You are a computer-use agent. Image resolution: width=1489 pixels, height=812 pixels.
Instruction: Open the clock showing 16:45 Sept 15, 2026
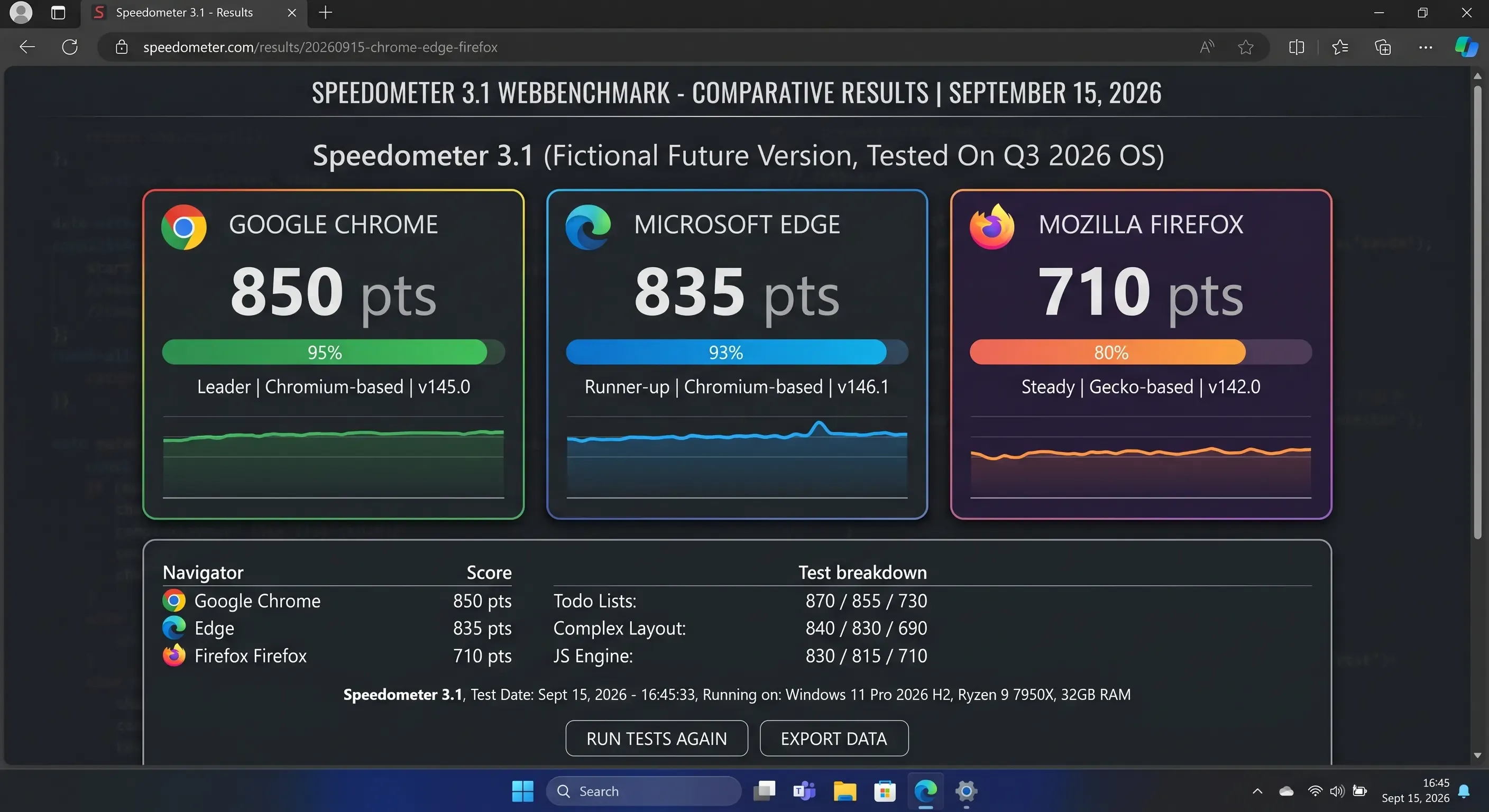(x=1416, y=791)
